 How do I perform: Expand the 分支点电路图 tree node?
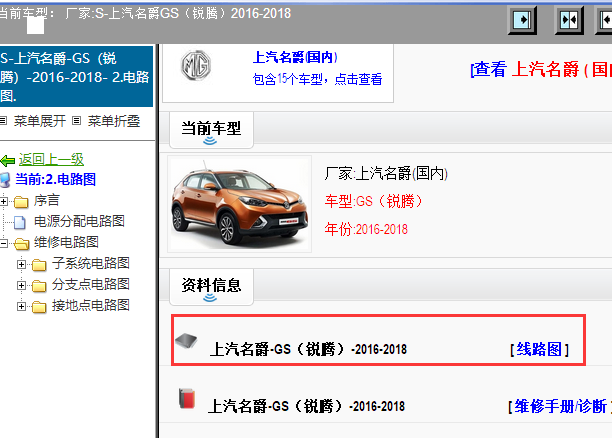pyautogui.click(x=21, y=285)
